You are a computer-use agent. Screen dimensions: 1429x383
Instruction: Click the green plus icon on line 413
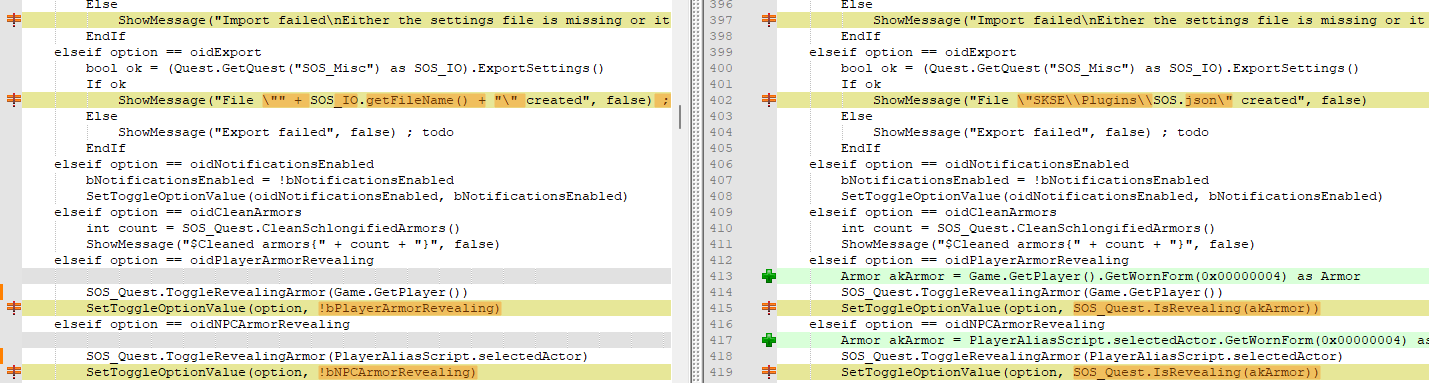pyautogui.click(x=768, y=276)
